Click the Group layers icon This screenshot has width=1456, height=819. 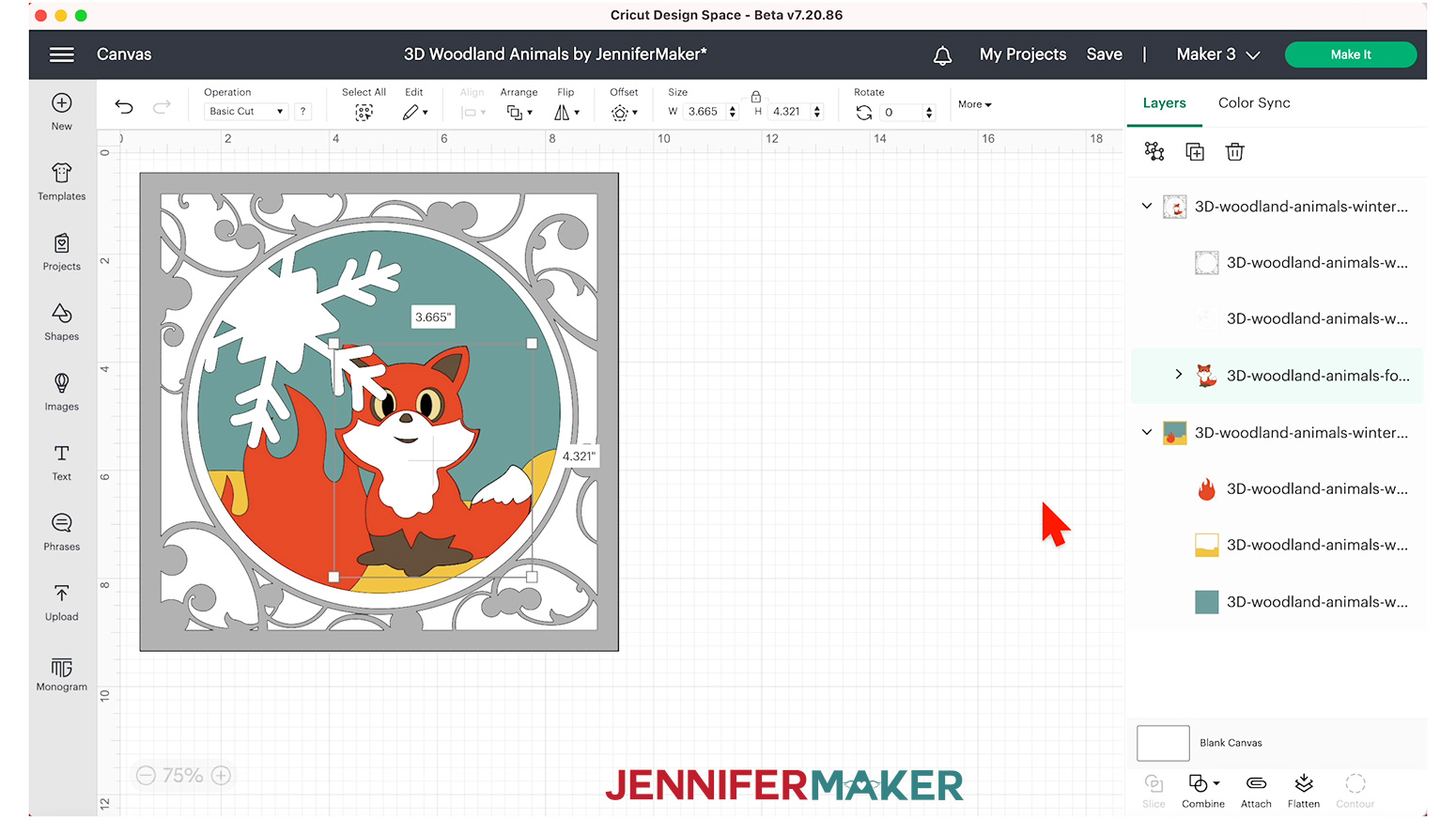pos(1154,151)
